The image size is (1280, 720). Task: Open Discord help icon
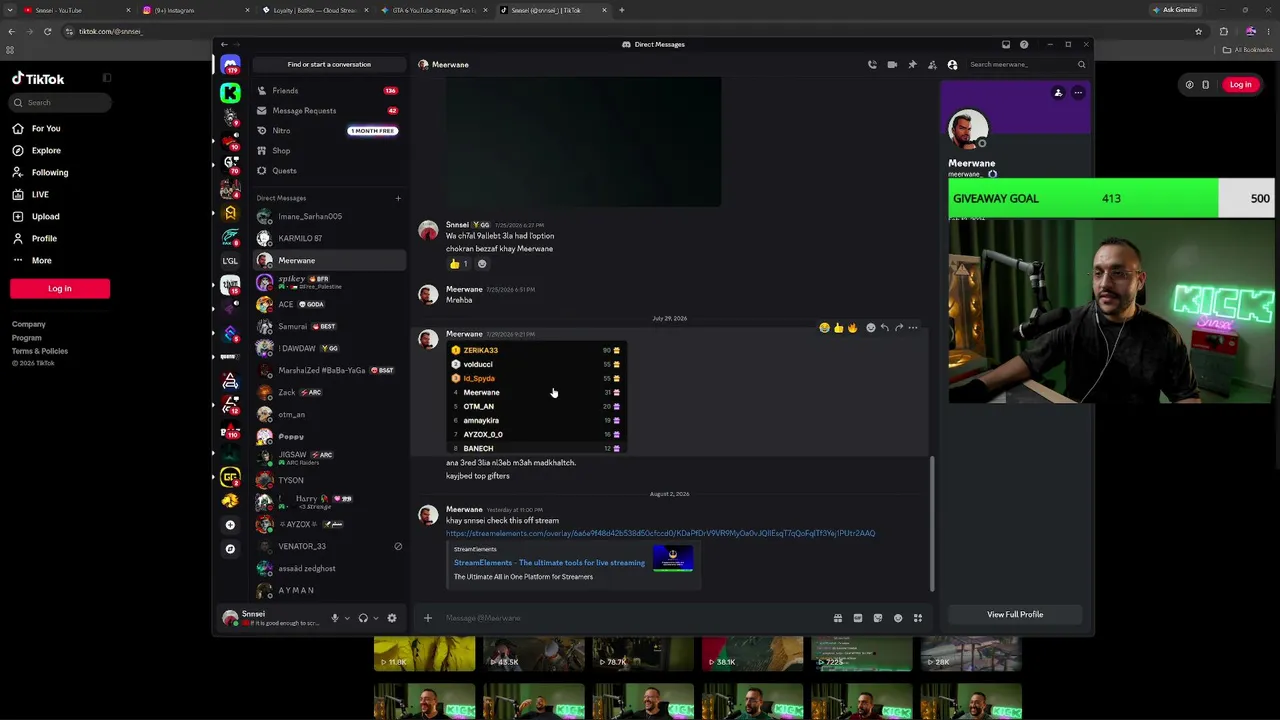(1024, 45)
